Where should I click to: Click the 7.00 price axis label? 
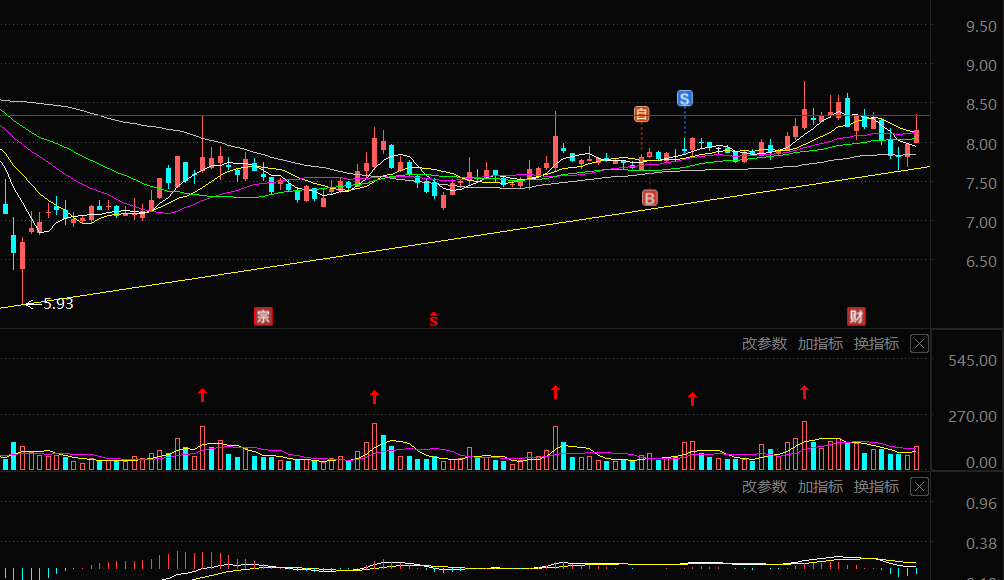point(981,223)
